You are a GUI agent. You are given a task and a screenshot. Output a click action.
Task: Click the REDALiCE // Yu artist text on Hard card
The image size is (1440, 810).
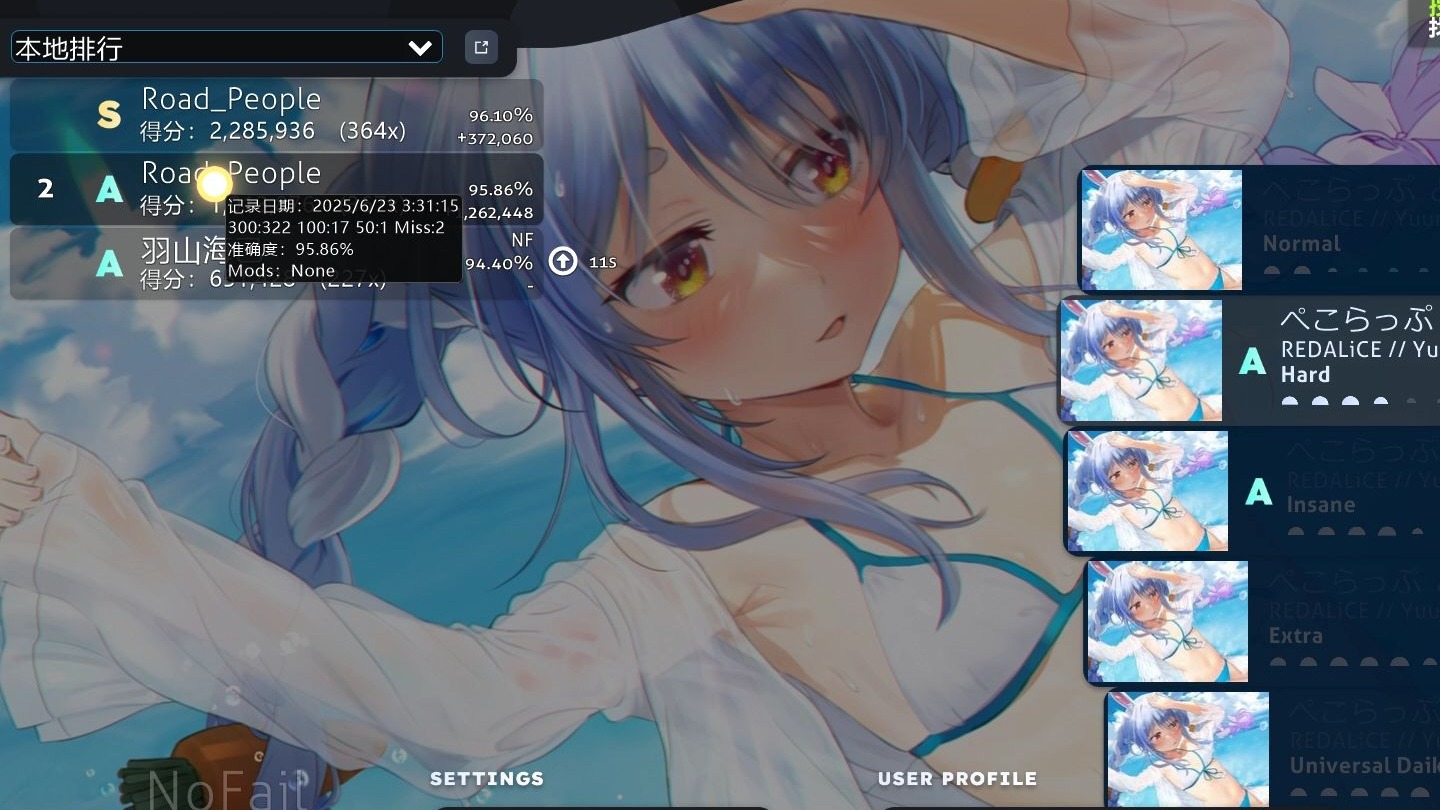1360,349
